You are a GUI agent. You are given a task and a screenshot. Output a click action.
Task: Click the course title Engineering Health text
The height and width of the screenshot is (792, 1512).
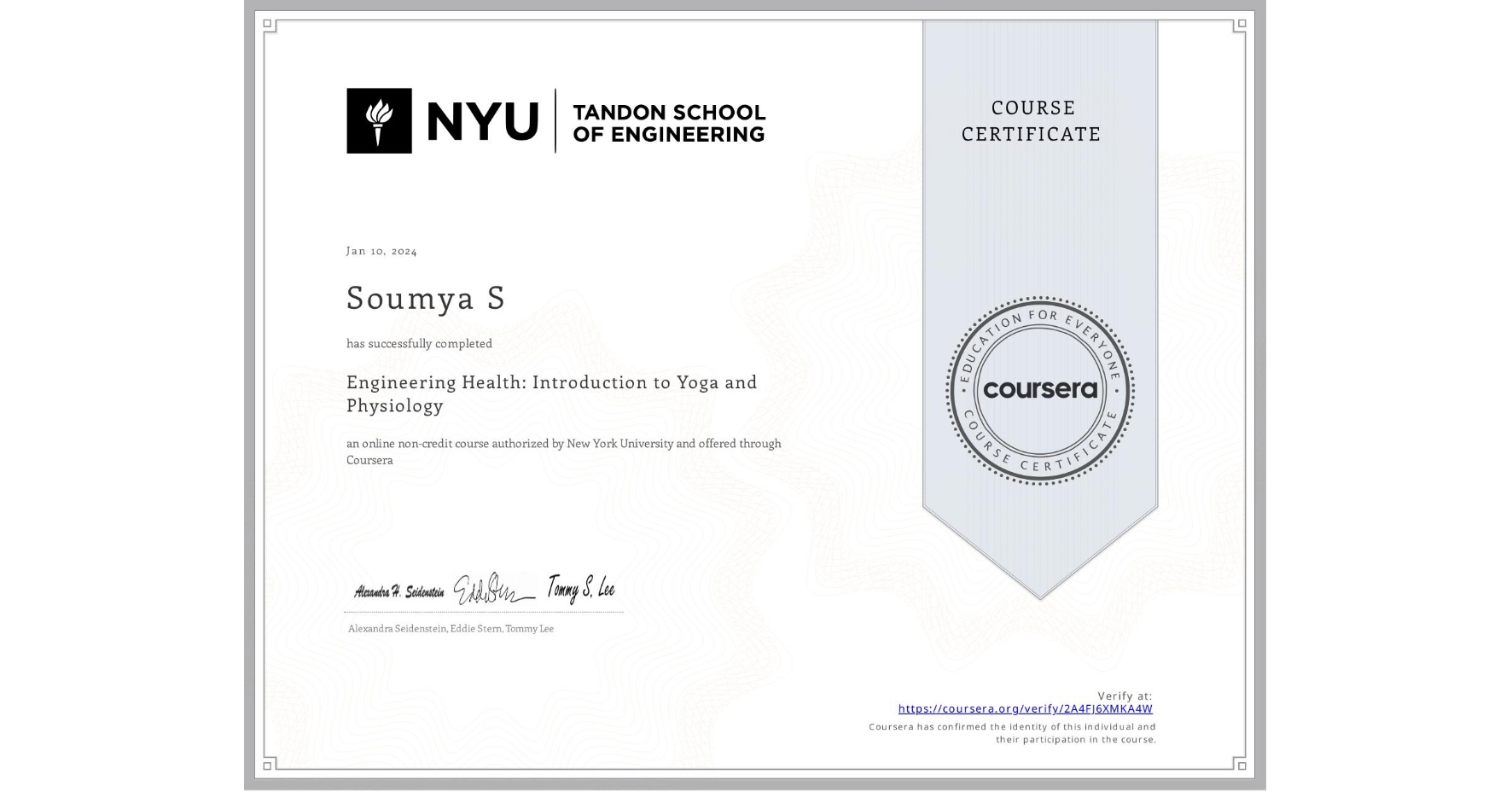coord(551,382)
